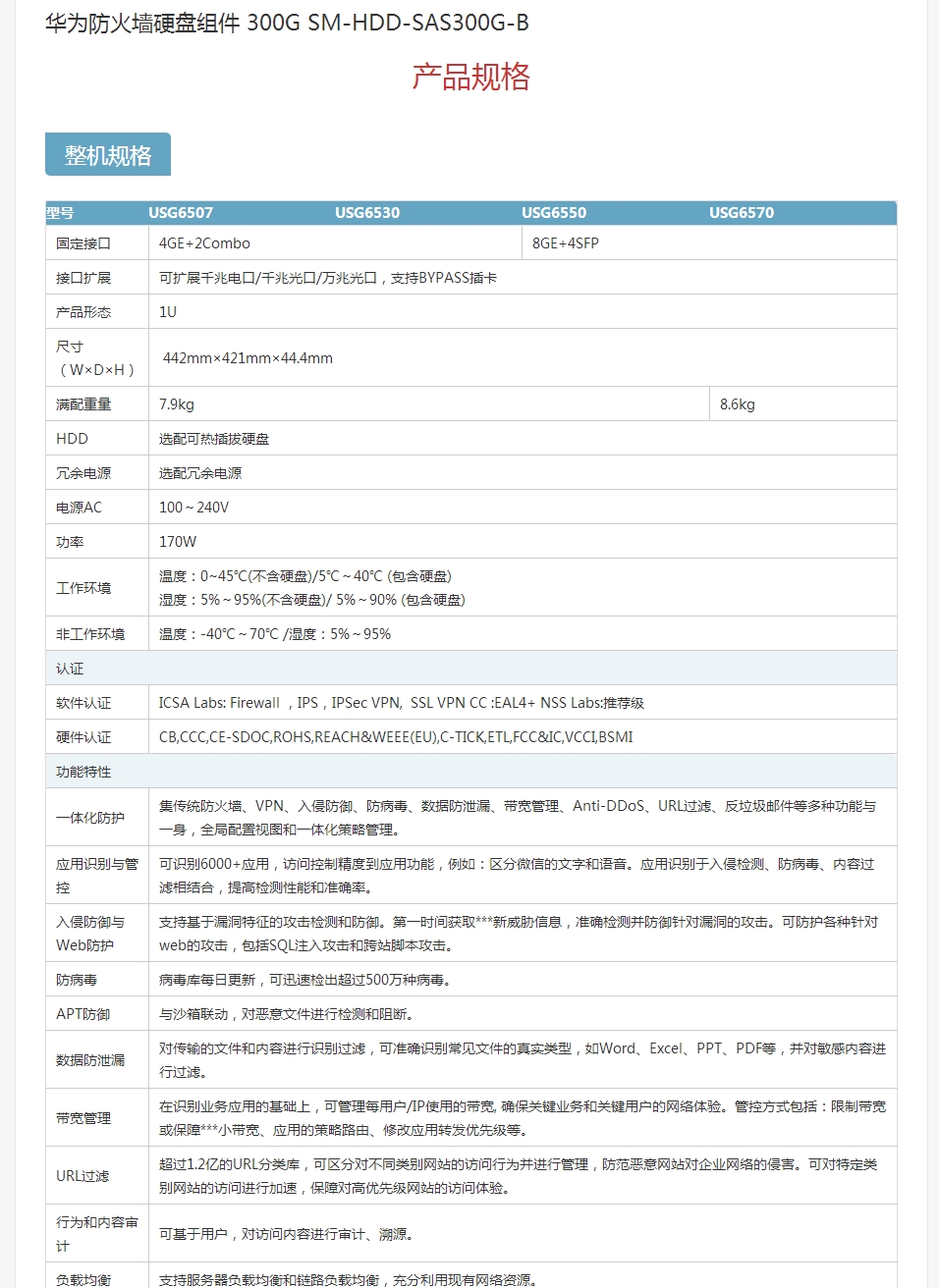The image size is (939, 1288).
Task: Select the USG6507 column header
Action: (181, 213)
